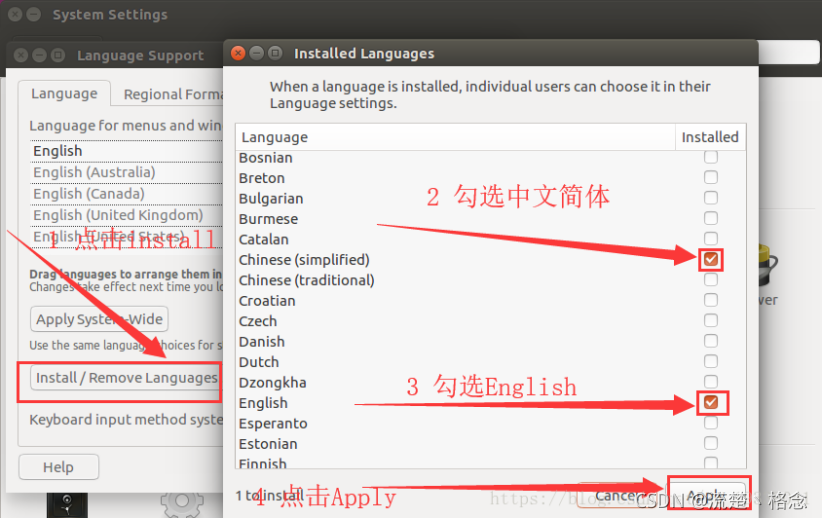Tick the Dutch installed checkbox
The width and height of the screenshot is (823, 519).
tap(711, 362)
